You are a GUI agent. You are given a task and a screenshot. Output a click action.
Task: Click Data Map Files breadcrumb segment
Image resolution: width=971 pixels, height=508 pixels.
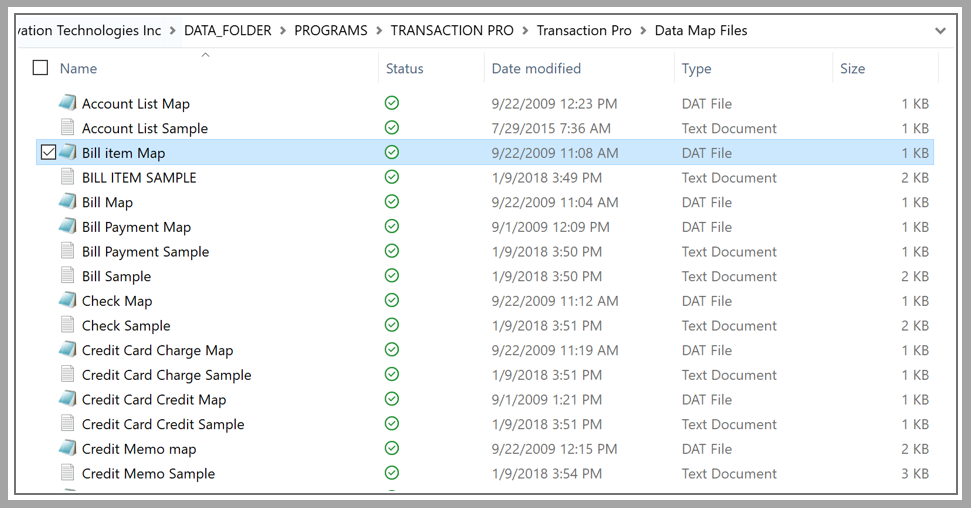pyautogui.click(x=701, y=30)
